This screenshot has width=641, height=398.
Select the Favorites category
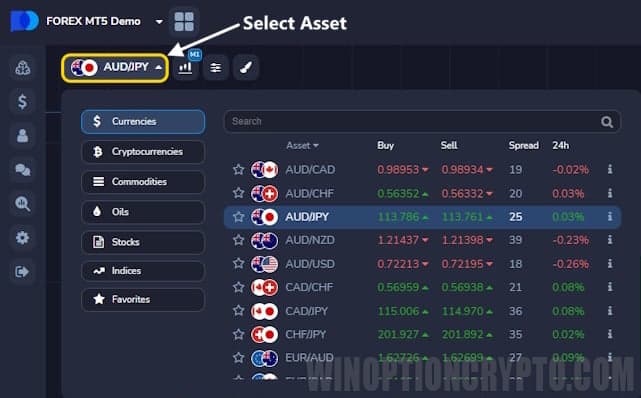click(143, 300)
